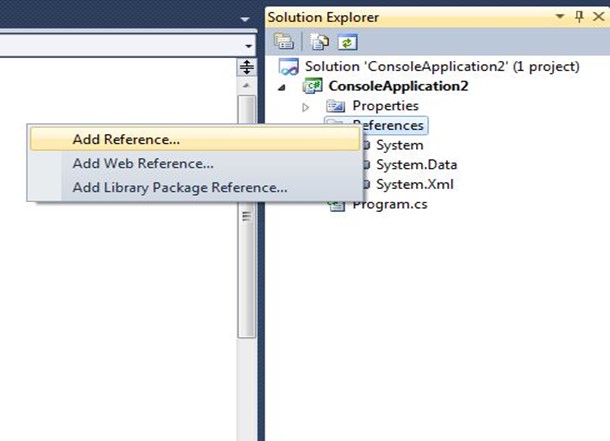Click the Solution 'ConsoleApplication2' icon

pyautogui.click(x=289, y=67)
